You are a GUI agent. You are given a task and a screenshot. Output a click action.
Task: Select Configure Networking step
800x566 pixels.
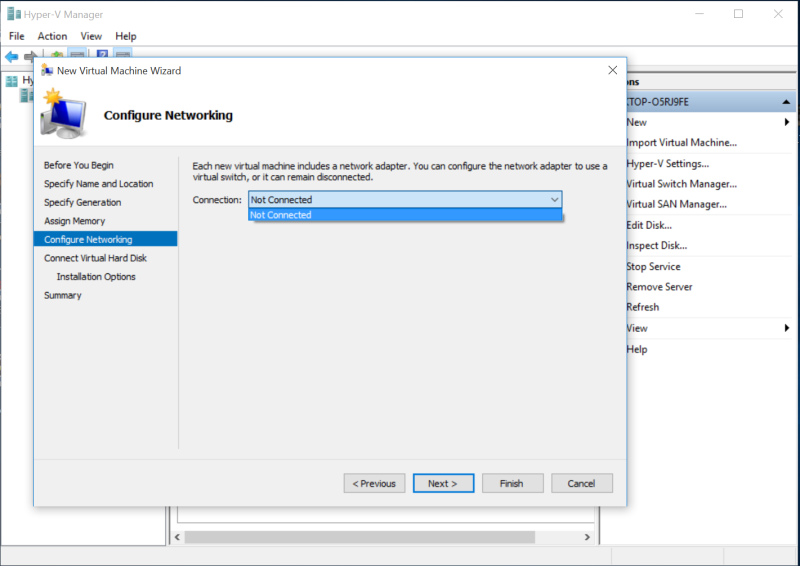[106, 239]
